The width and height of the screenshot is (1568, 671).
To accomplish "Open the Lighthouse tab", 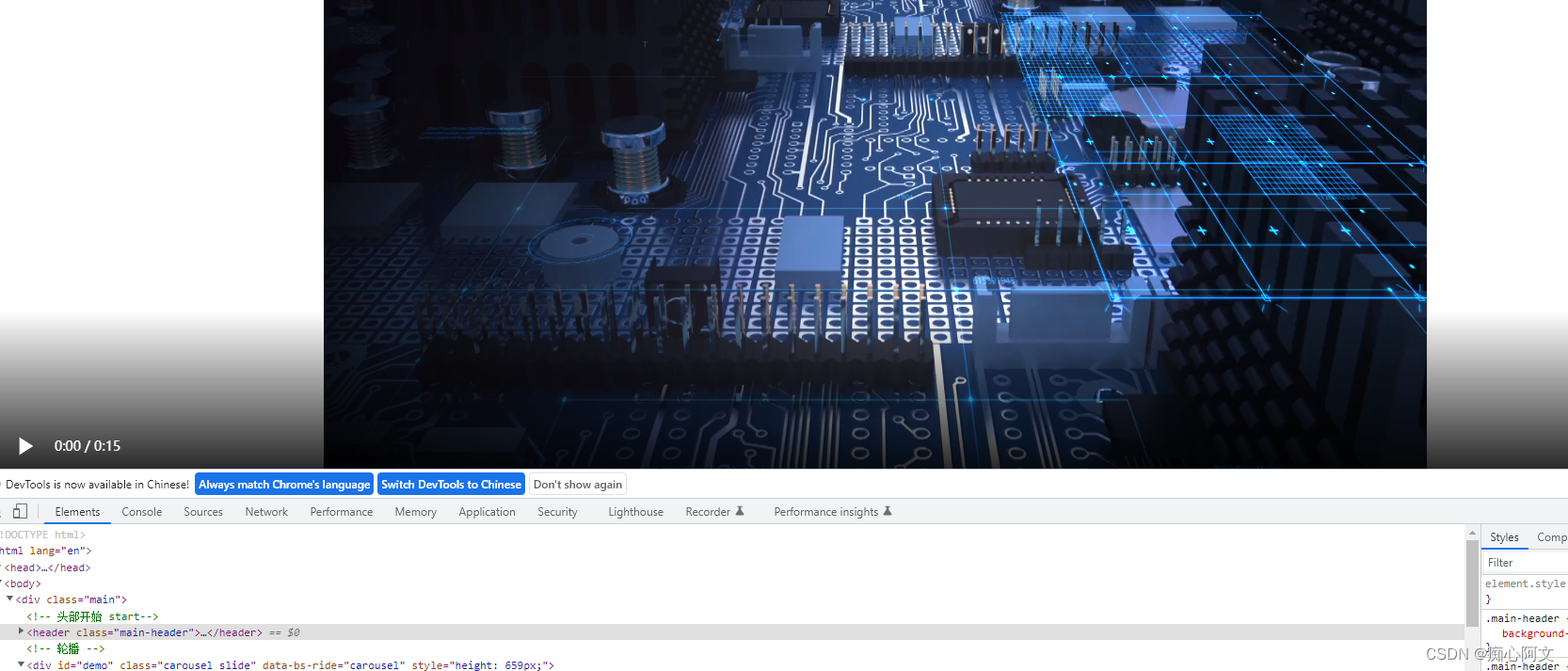I will 636,512.
